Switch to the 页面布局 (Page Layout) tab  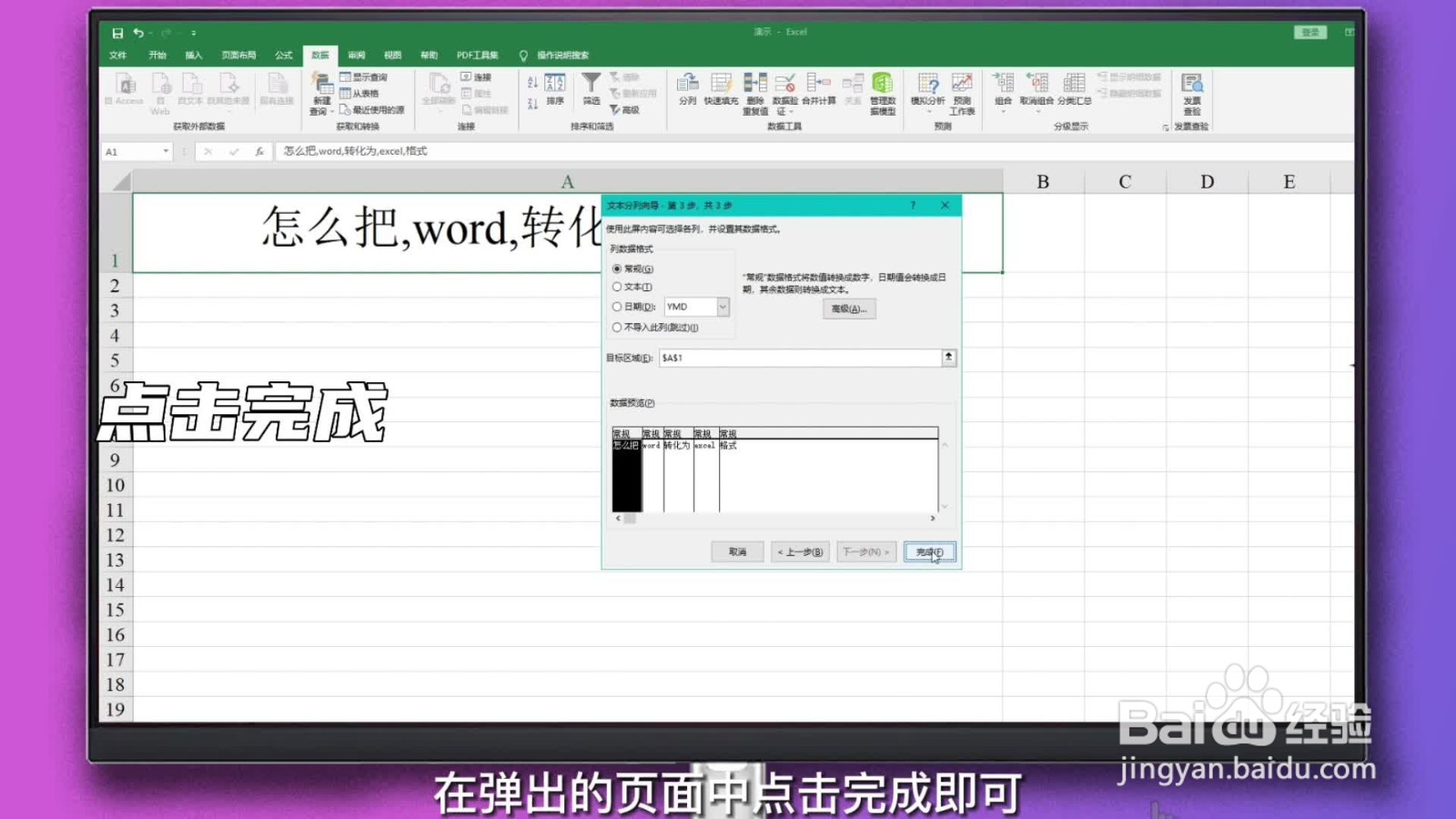pos(238,56)
